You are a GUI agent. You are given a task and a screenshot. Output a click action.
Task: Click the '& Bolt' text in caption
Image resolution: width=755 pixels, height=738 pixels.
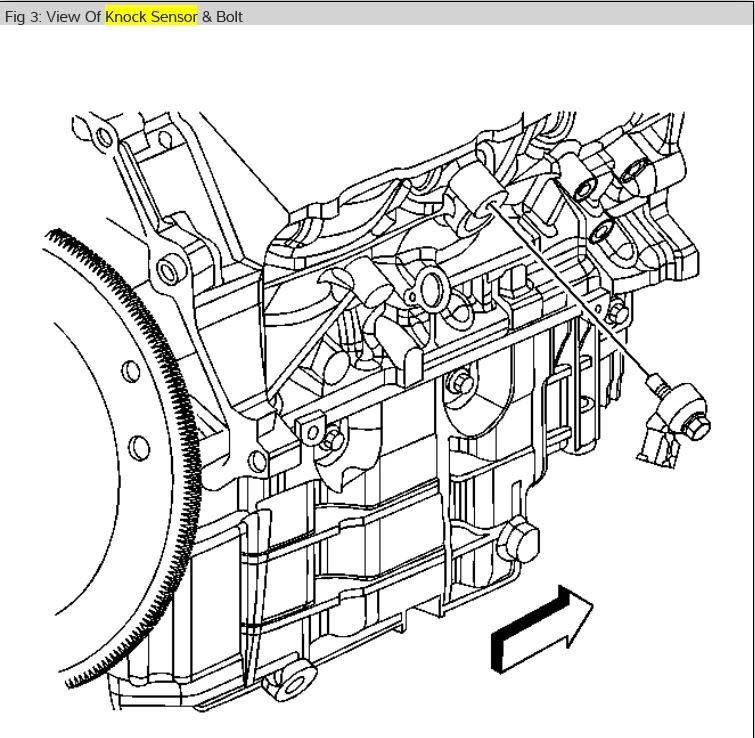pos(222,16)
